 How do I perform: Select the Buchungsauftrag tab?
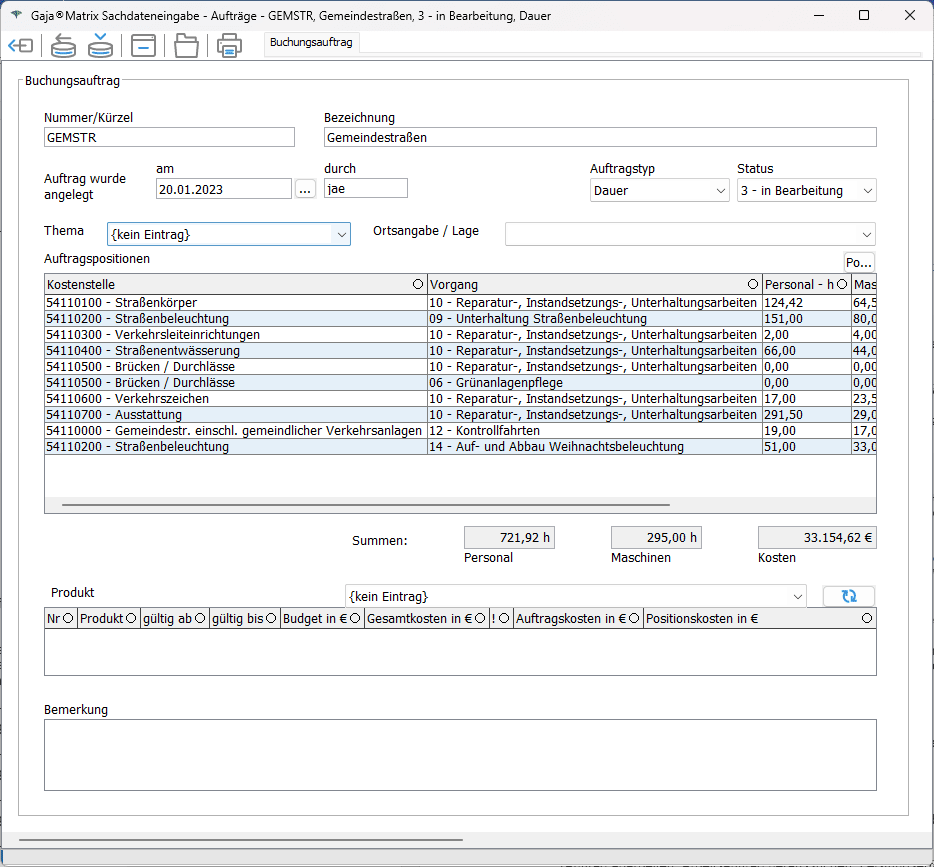coord(311,43)
